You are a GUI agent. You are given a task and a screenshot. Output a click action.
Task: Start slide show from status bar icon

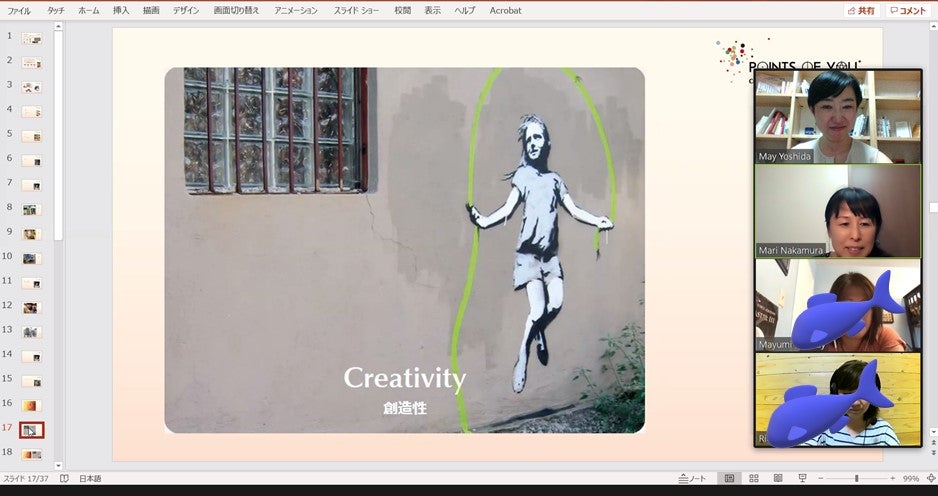803,479
